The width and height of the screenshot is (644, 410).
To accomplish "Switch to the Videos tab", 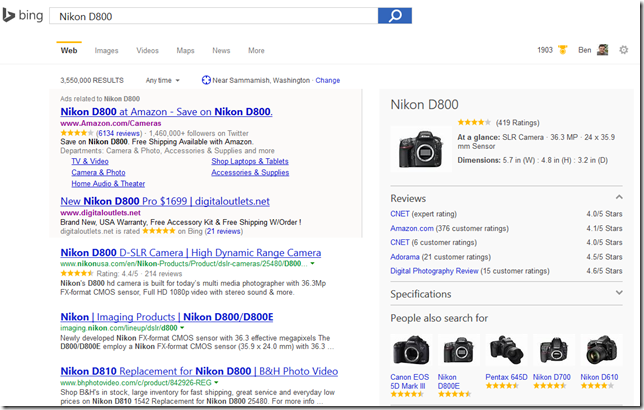I will pos(147,51).
